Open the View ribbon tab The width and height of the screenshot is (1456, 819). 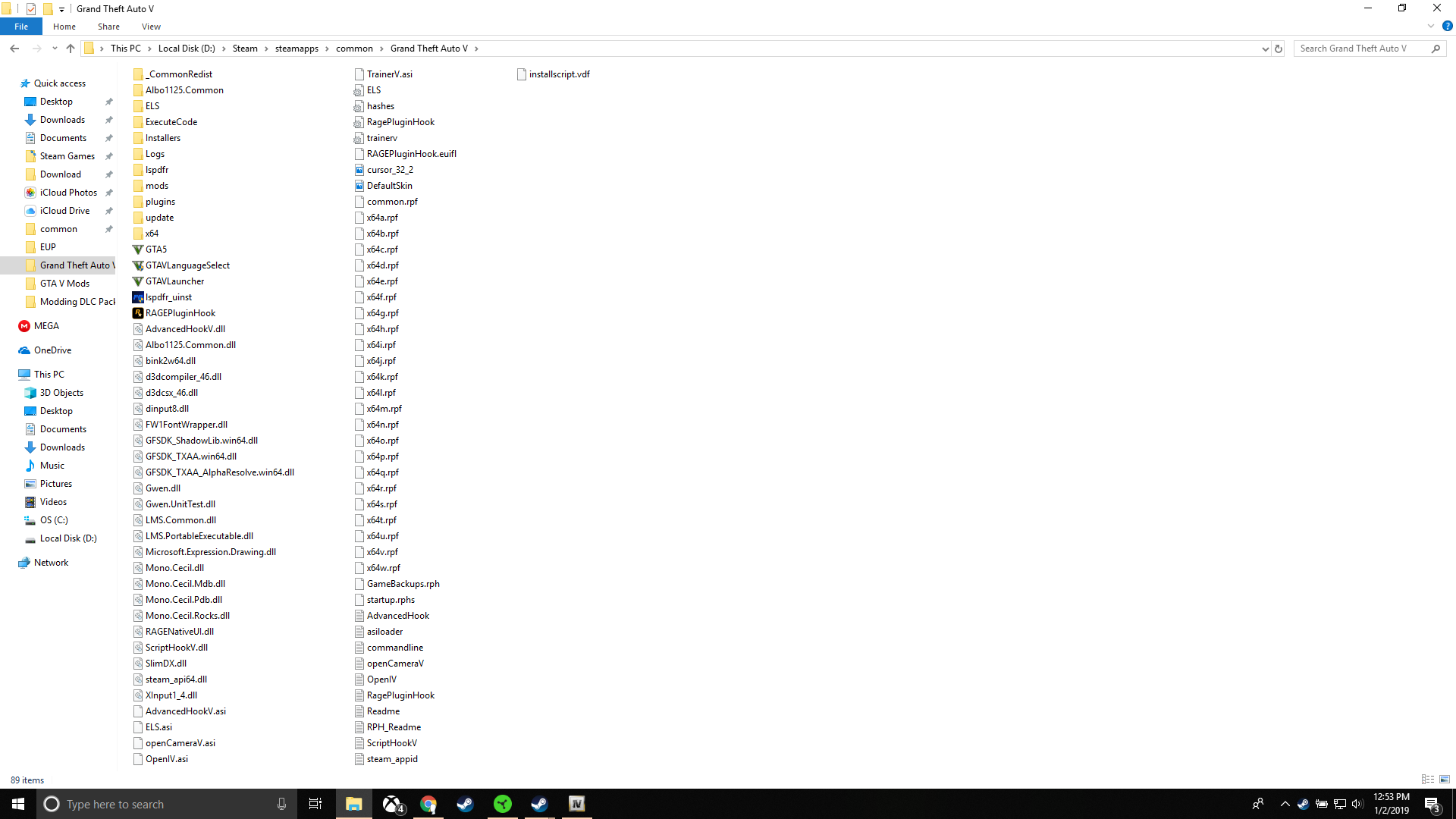151,27
